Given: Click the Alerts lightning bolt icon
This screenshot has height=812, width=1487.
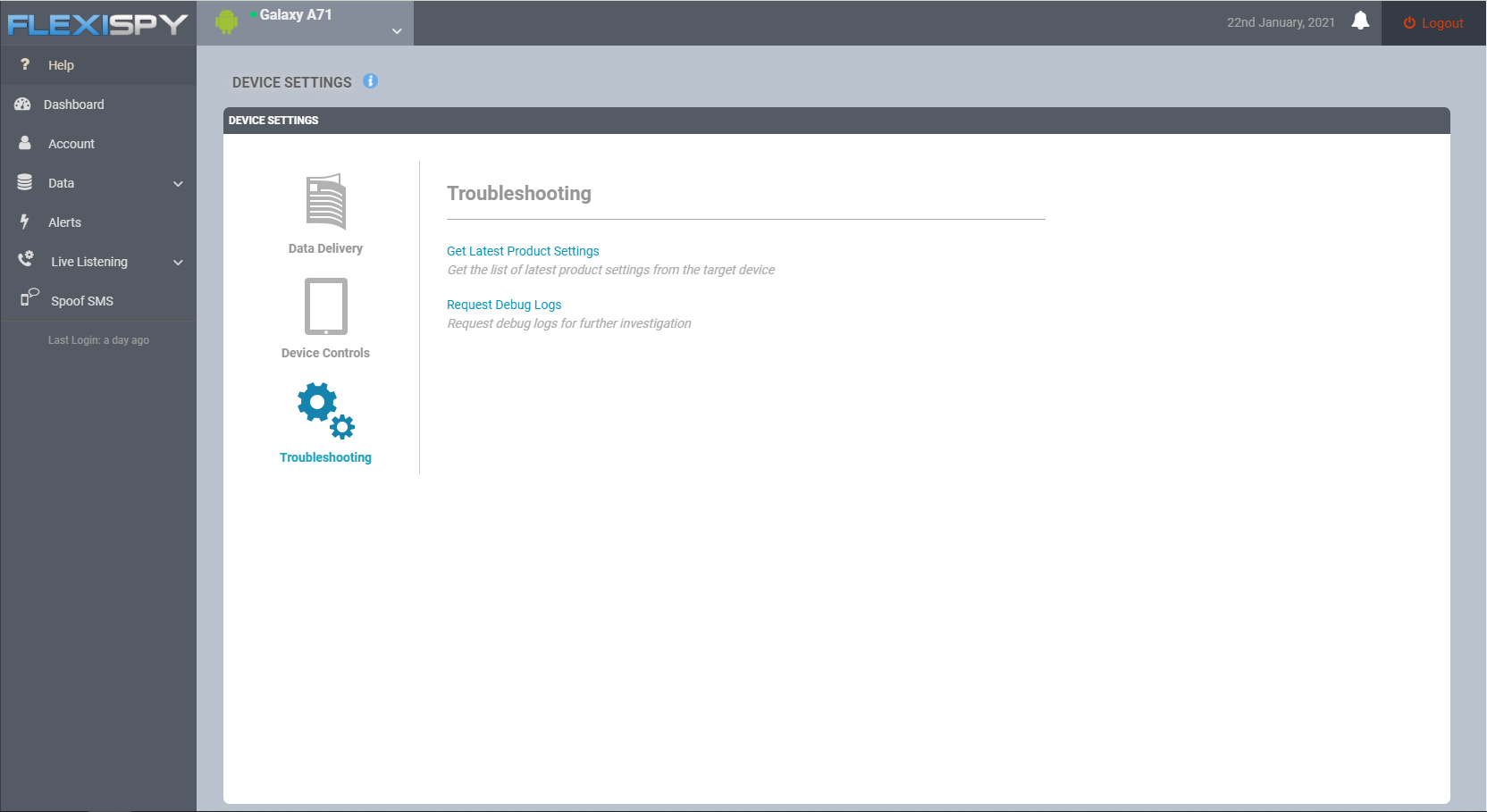Looking at the screenshot, I should [25, 222].
